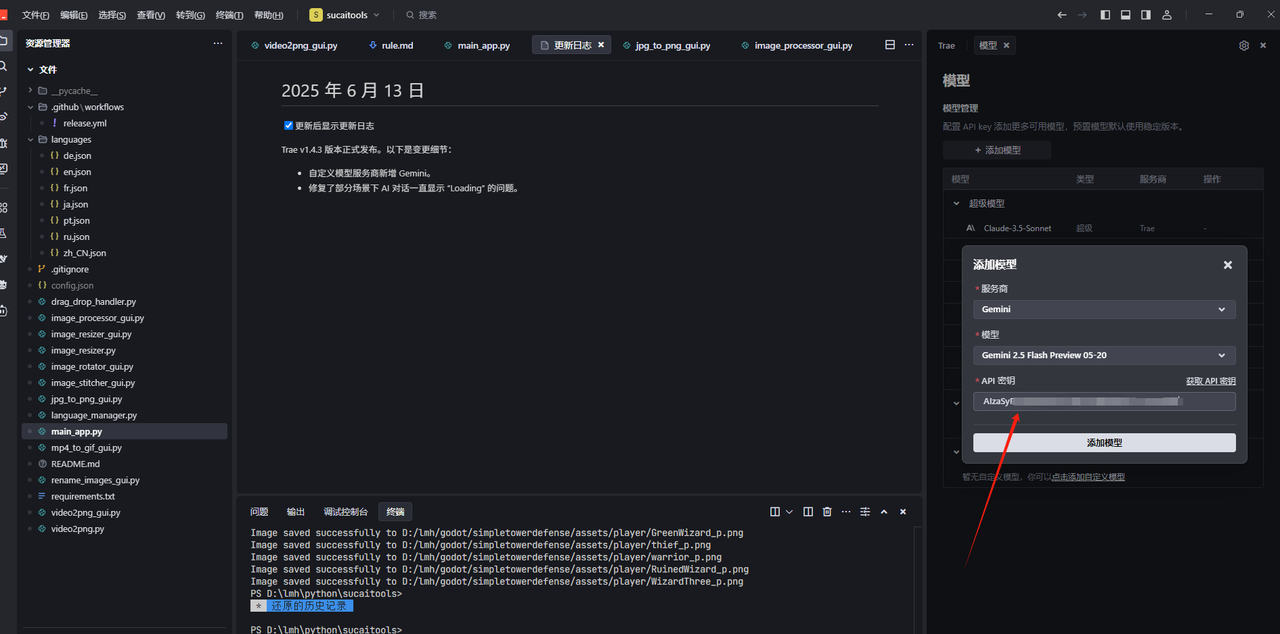Switch to rule.md editor tab
This screenshot has height=634, width=1280.
(x=391, y=45)
